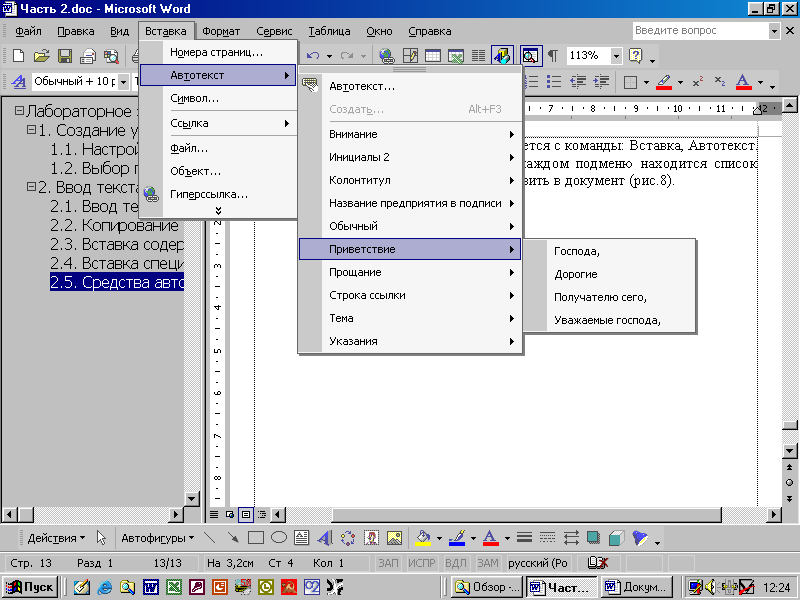Toggle ЗАП macro recording indicator
The image size is (800, 600).
pos(388,563)
